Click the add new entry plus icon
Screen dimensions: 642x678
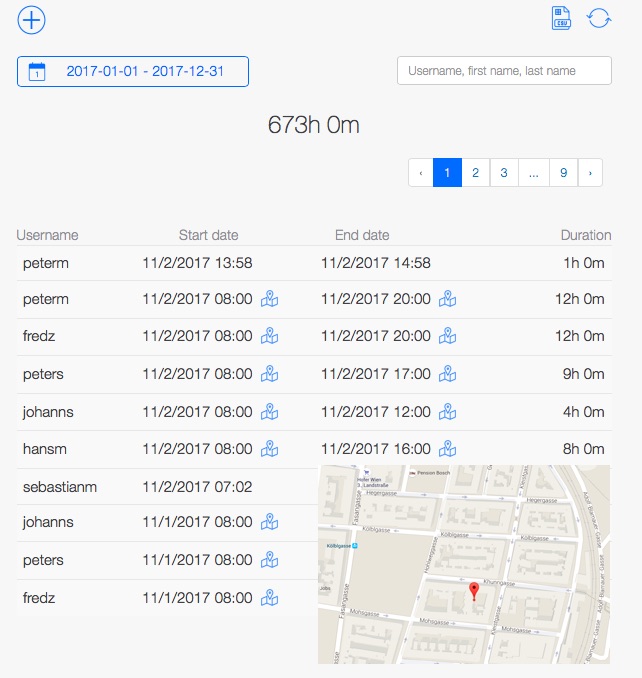pos(32,19)
